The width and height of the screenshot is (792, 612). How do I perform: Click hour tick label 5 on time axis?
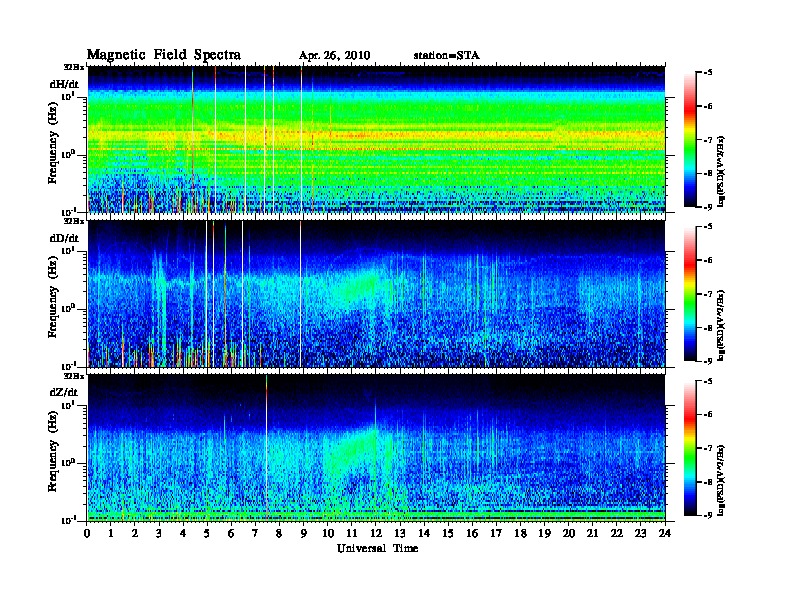click(x=207, y=534)
